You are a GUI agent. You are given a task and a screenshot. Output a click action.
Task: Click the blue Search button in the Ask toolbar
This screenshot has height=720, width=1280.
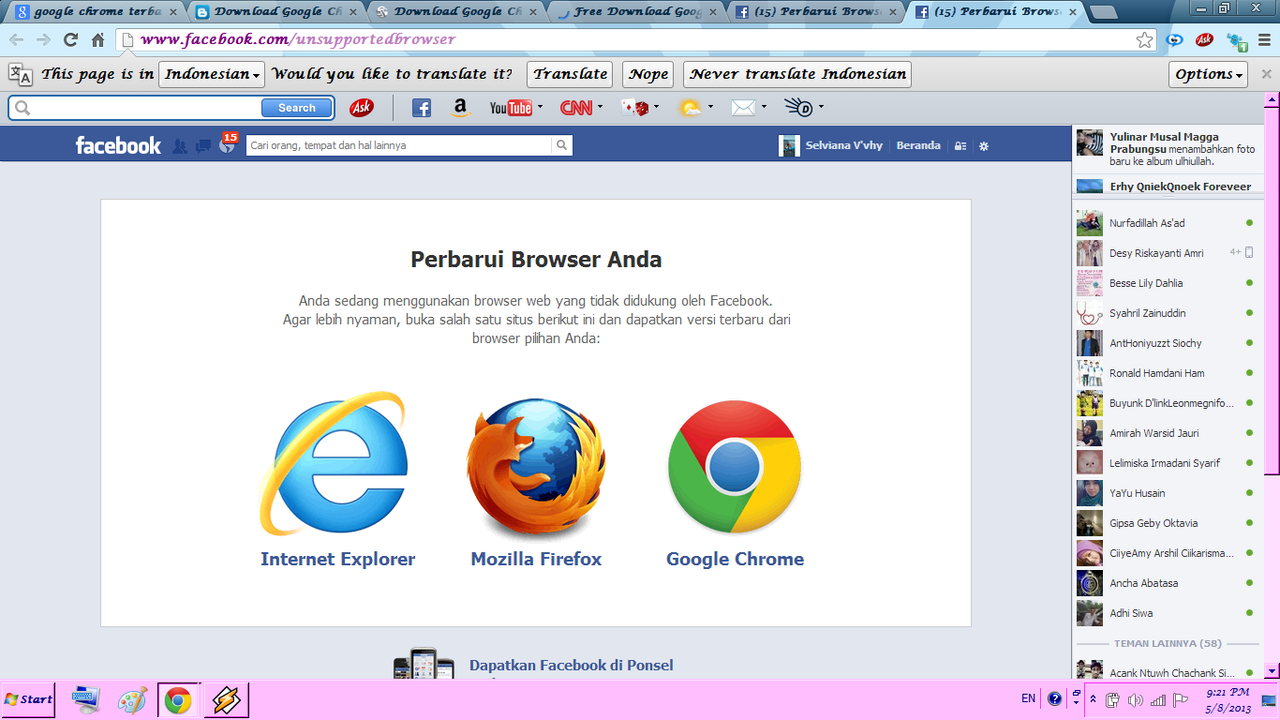point(297,107)
